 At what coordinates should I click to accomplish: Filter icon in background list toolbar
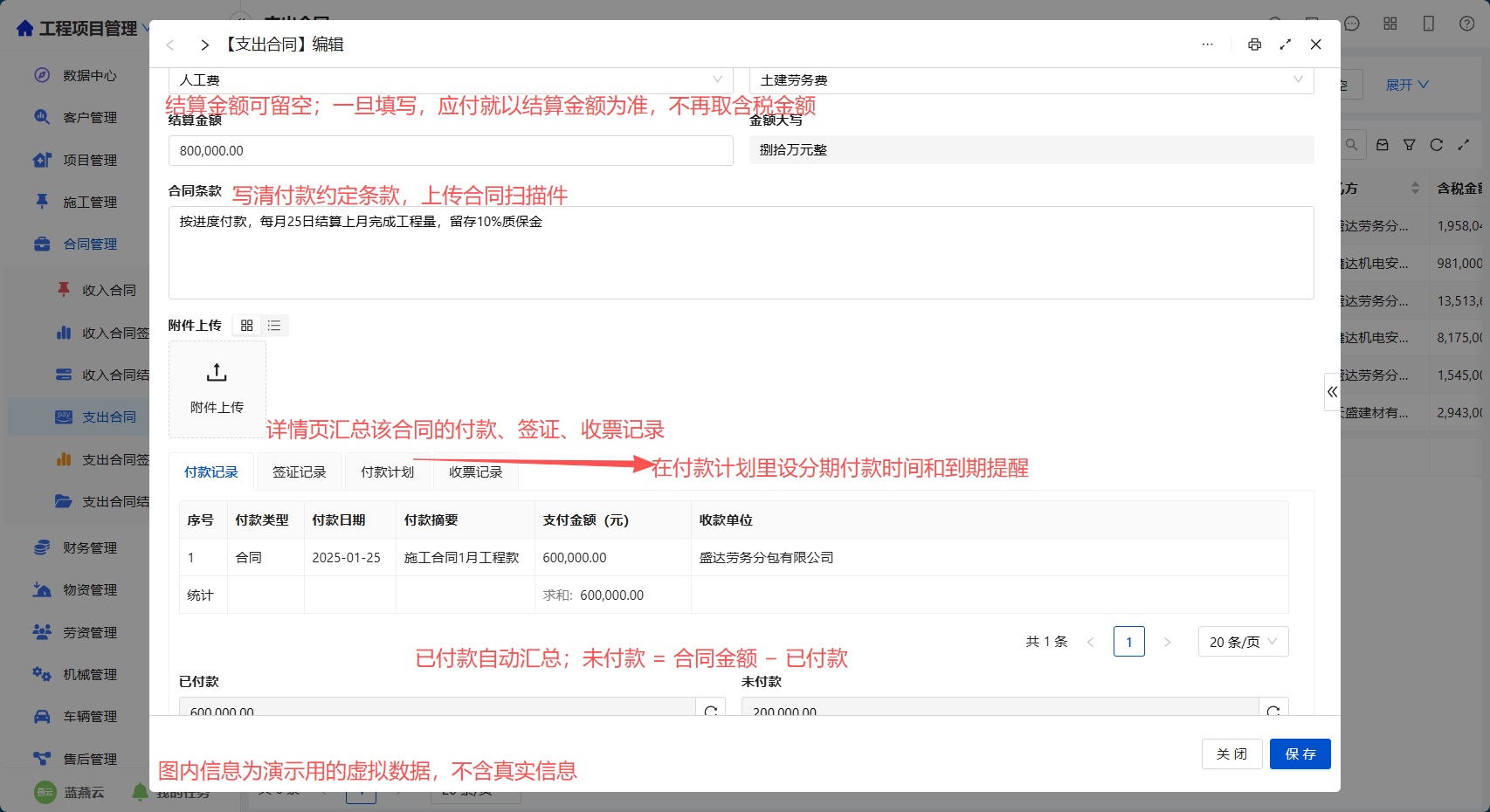[x=1409, y=145]
